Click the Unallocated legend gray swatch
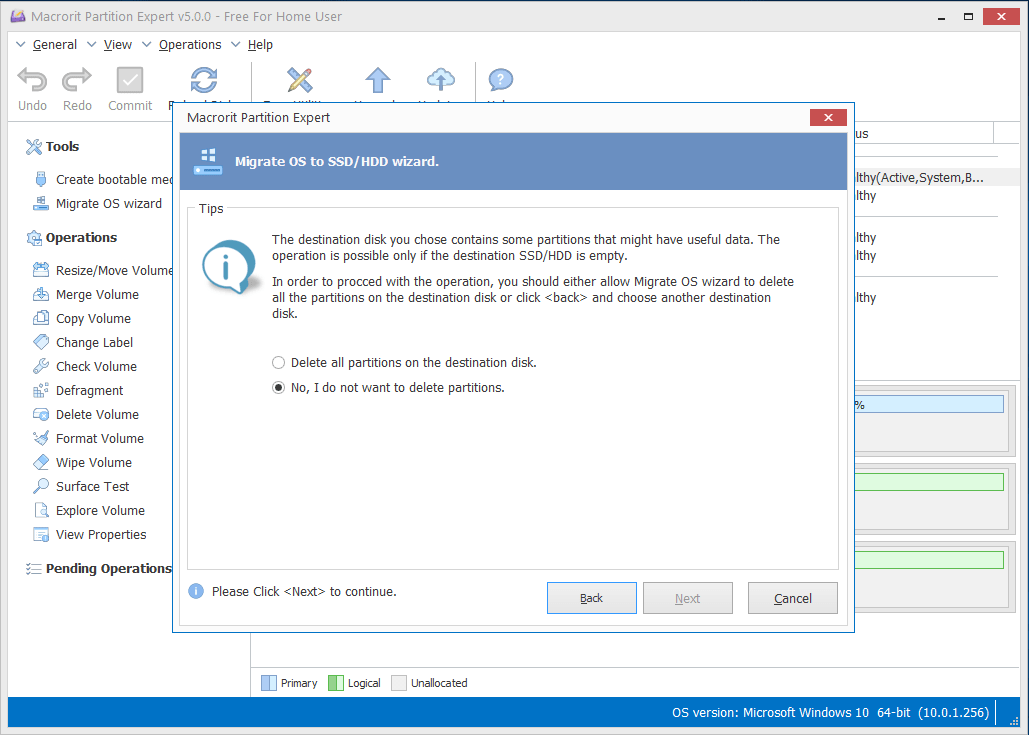1029x735 pixels. point(399,682)
